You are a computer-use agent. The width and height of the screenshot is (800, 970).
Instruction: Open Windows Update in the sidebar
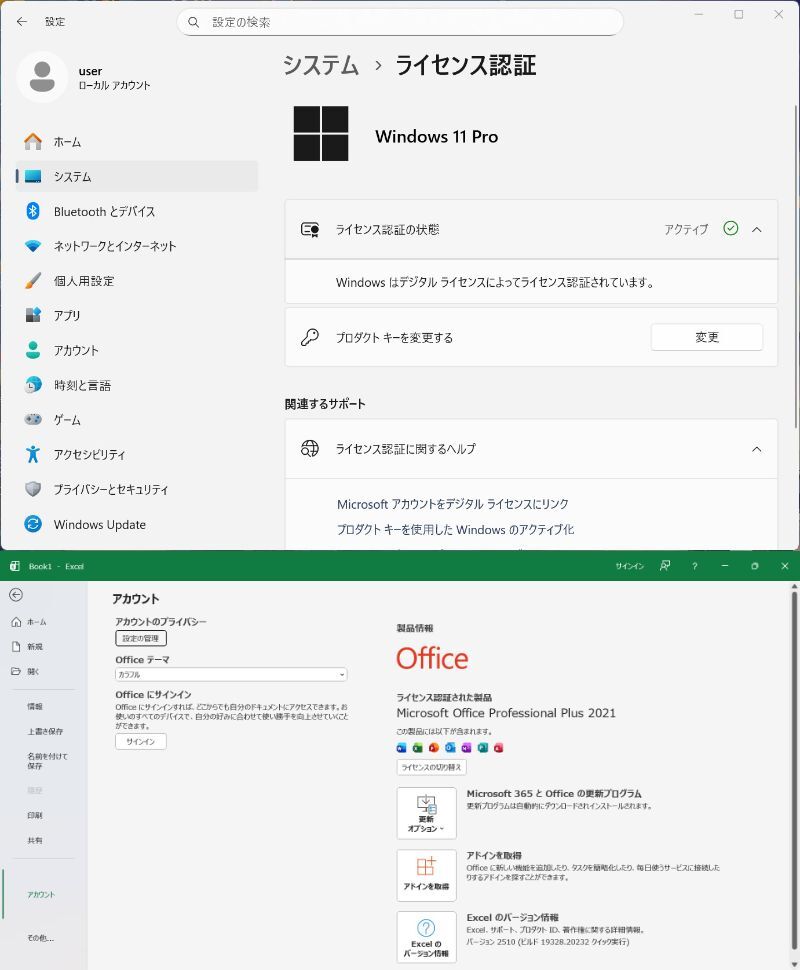click(99, 524)
